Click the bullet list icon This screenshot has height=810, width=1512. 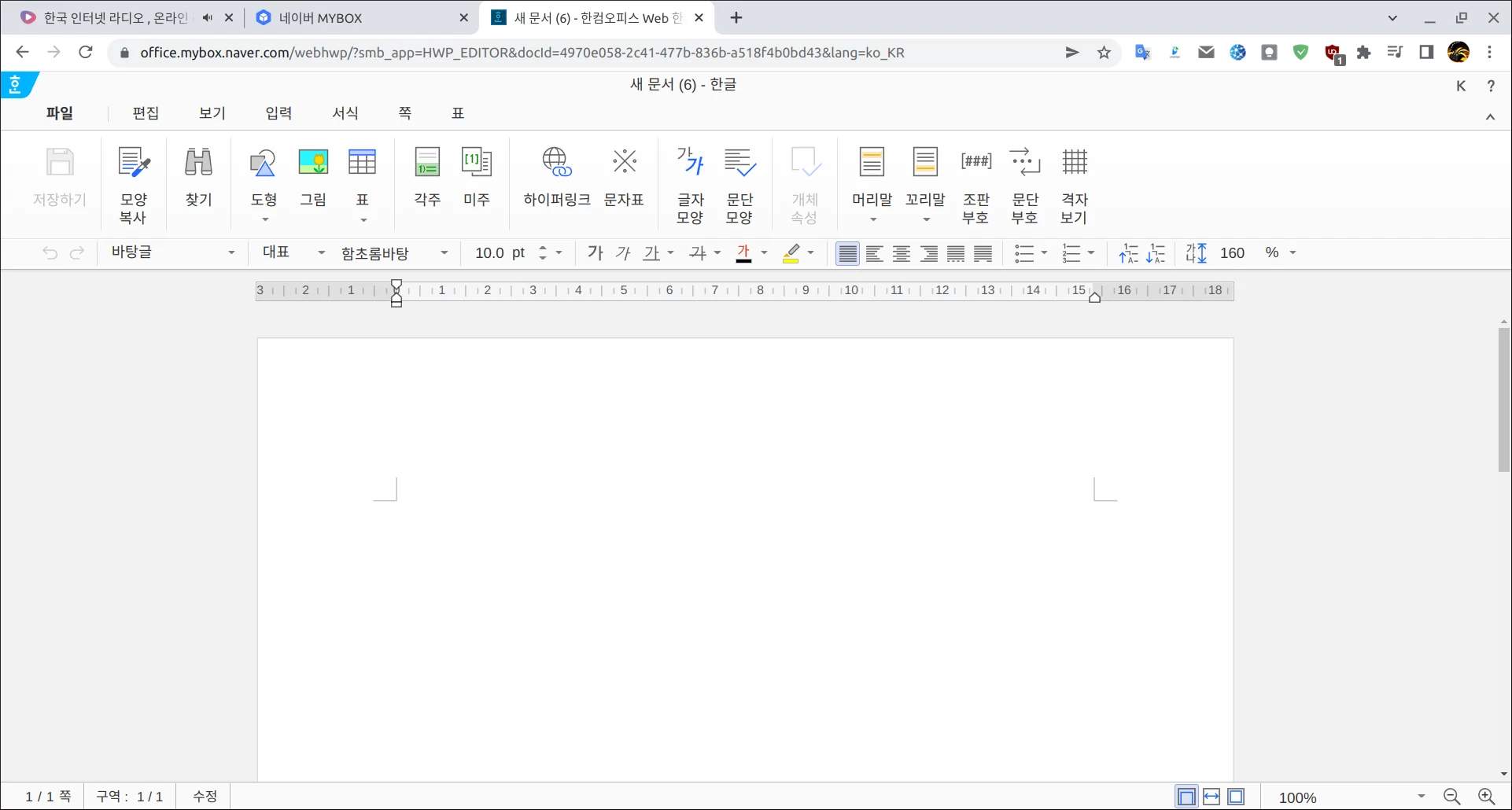1023,253
